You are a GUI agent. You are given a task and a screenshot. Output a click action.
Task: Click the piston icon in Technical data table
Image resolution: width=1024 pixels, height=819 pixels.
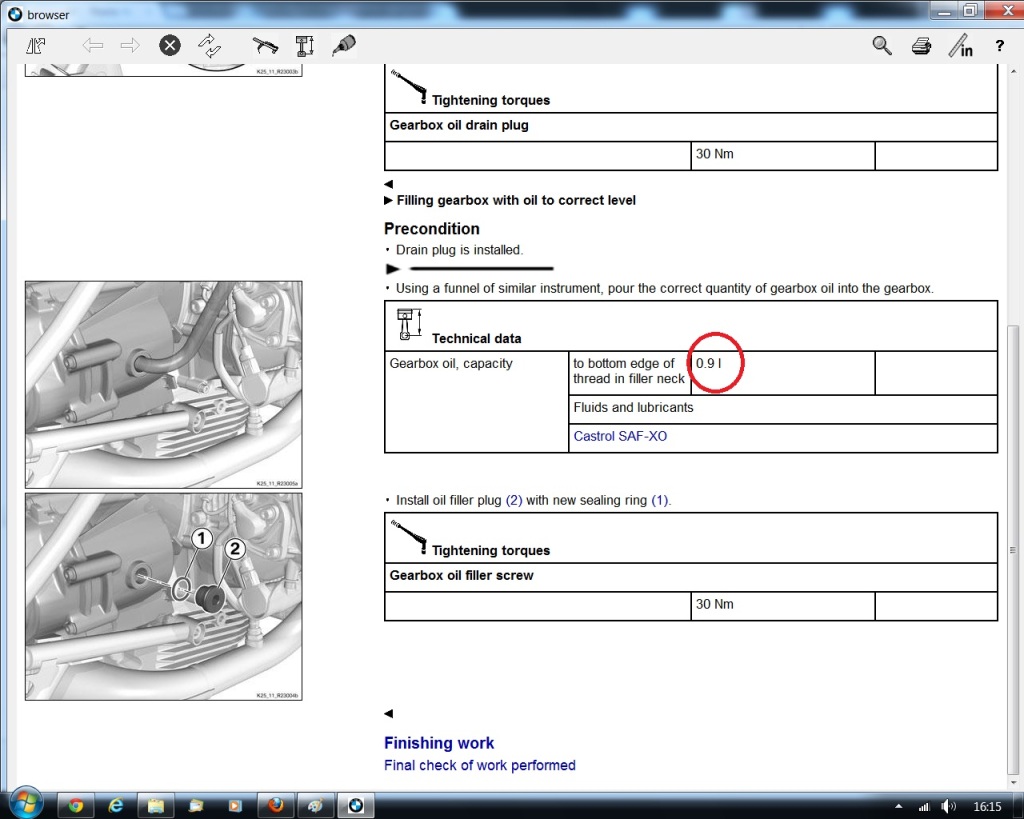409,325
